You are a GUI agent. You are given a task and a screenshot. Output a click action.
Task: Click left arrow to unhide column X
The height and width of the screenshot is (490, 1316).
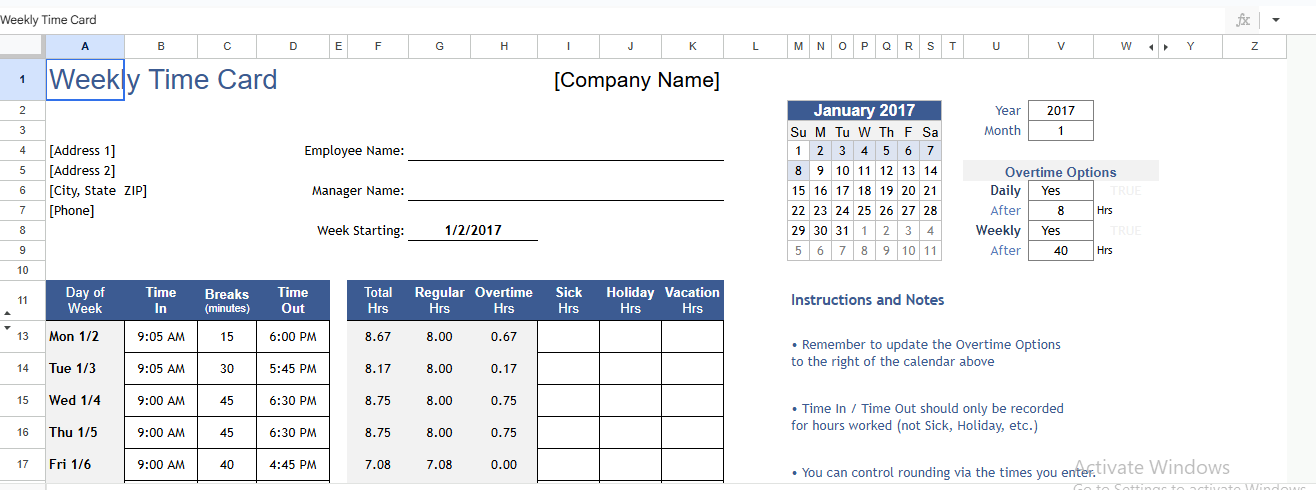(x=1151, y=47)
